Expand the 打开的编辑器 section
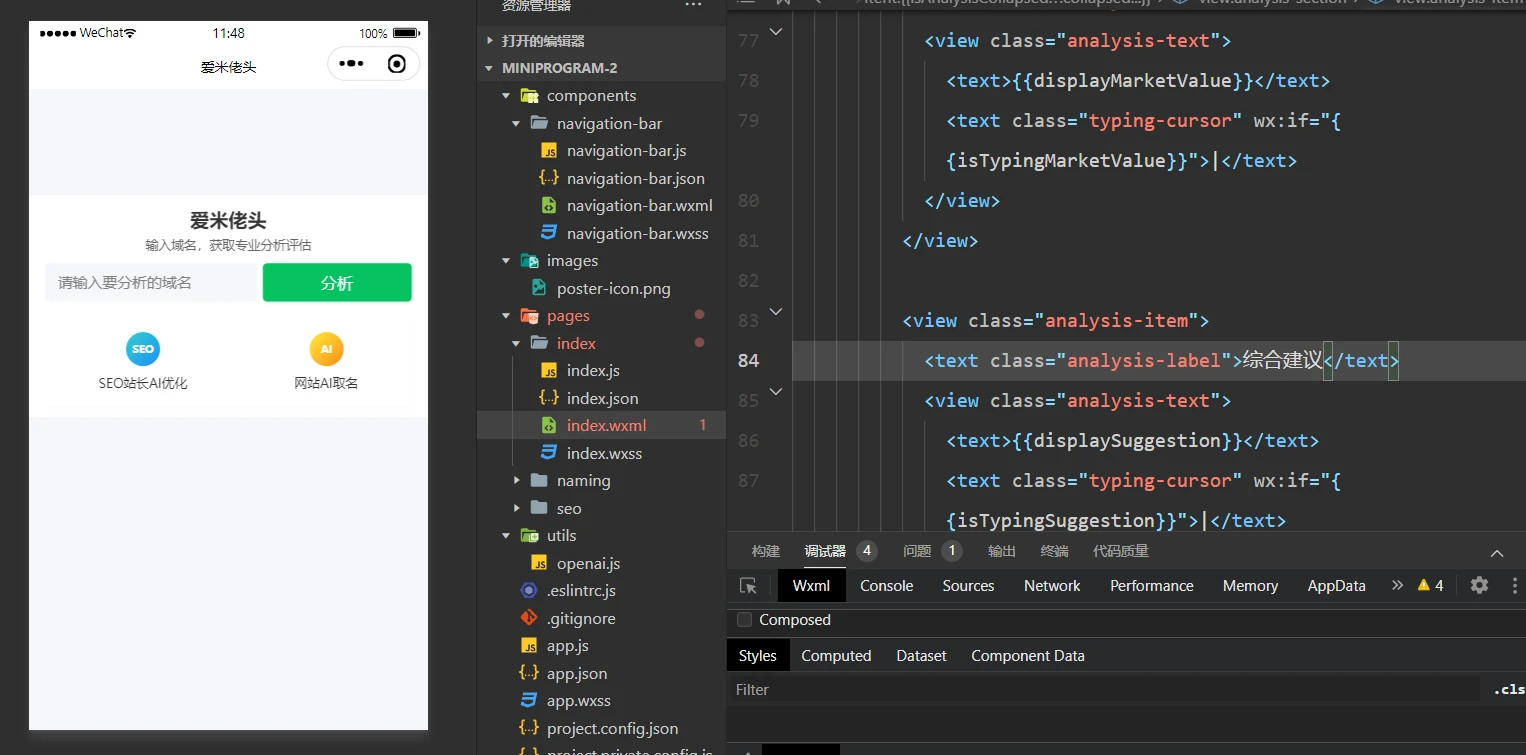This screenshot has width=1526, height=755. pyautogui.click(x=490, y=41)
